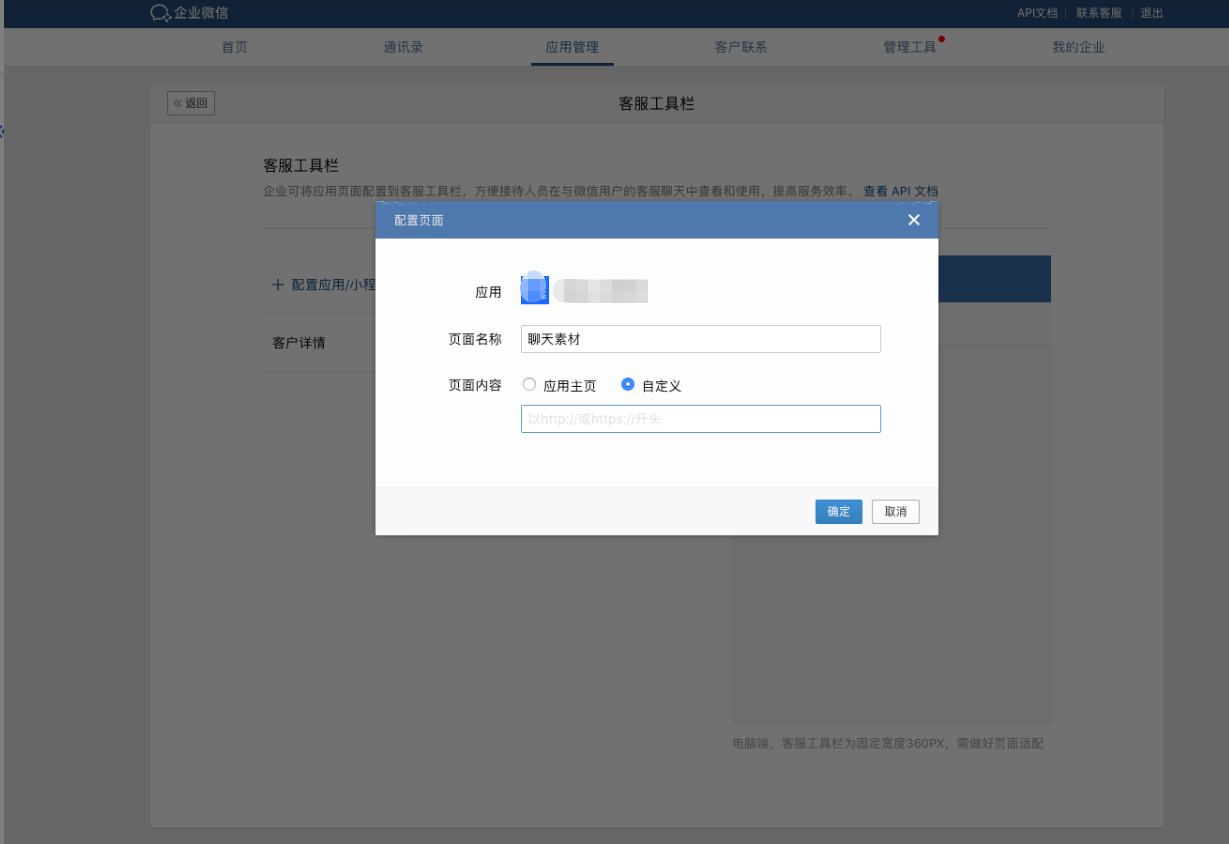Focus the 页面名称 input field
Screen dimensions: 1229x844
pyautogui.click(x=701, y=339)
